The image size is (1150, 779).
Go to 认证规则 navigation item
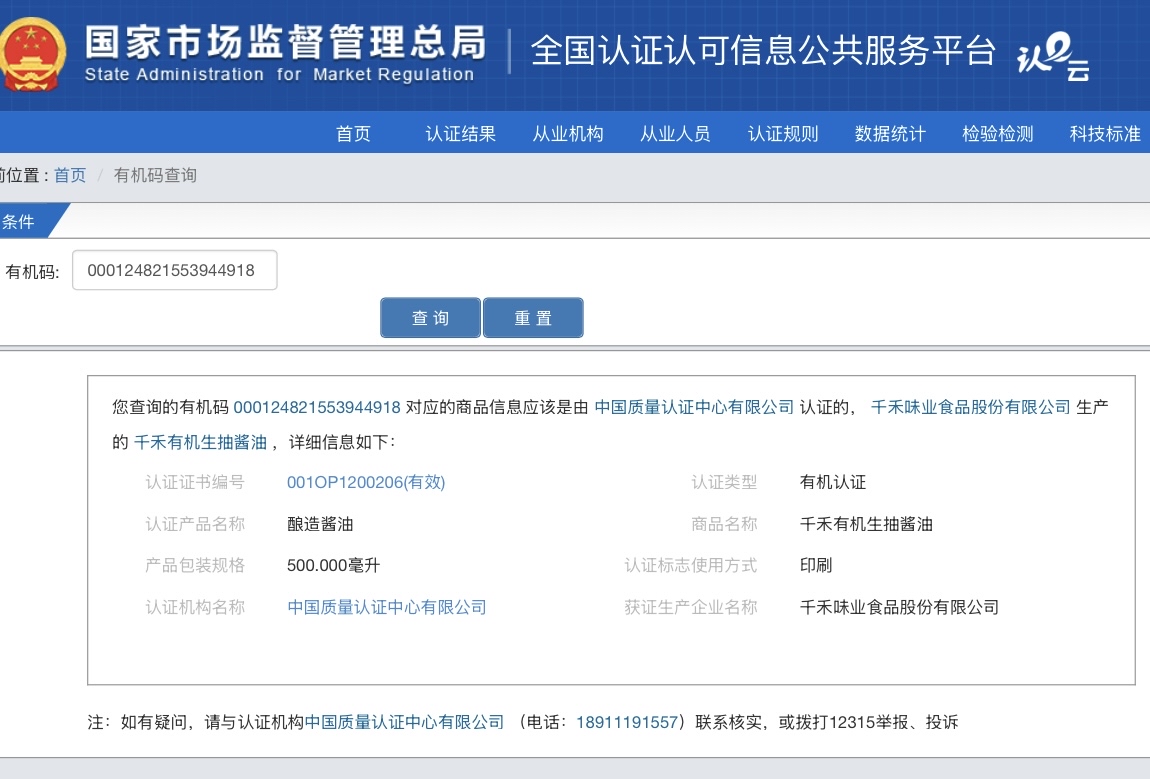pos(783,134)
